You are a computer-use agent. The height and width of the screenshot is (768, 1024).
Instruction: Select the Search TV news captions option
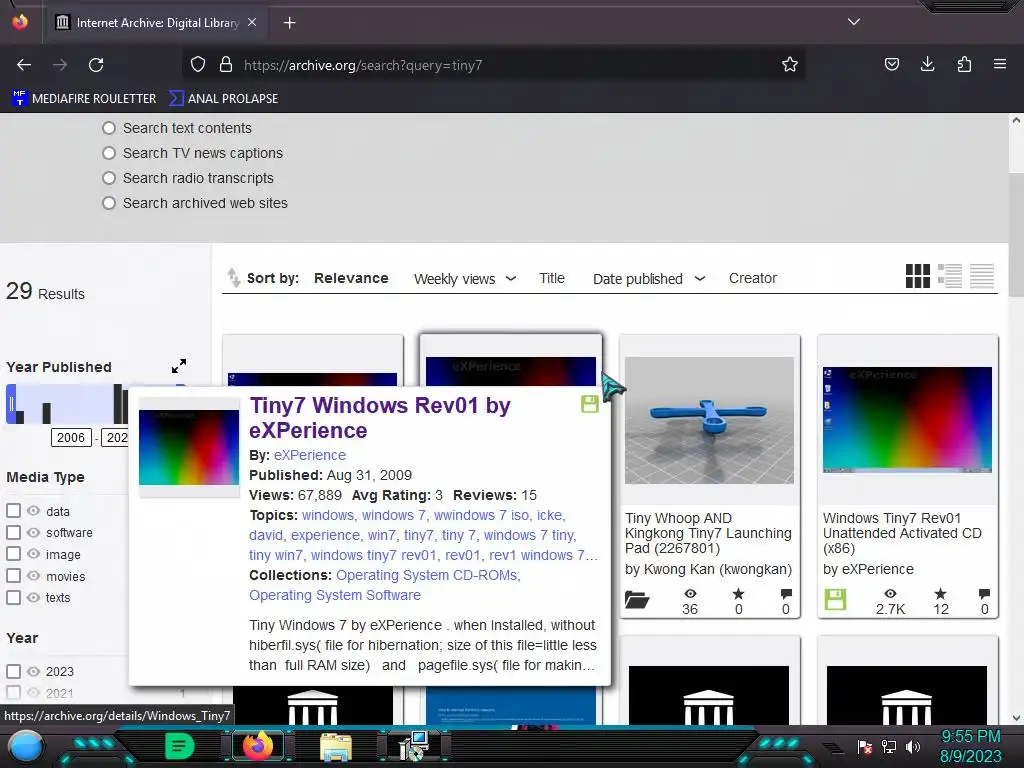pyautogui.click(x=109, y=153)
